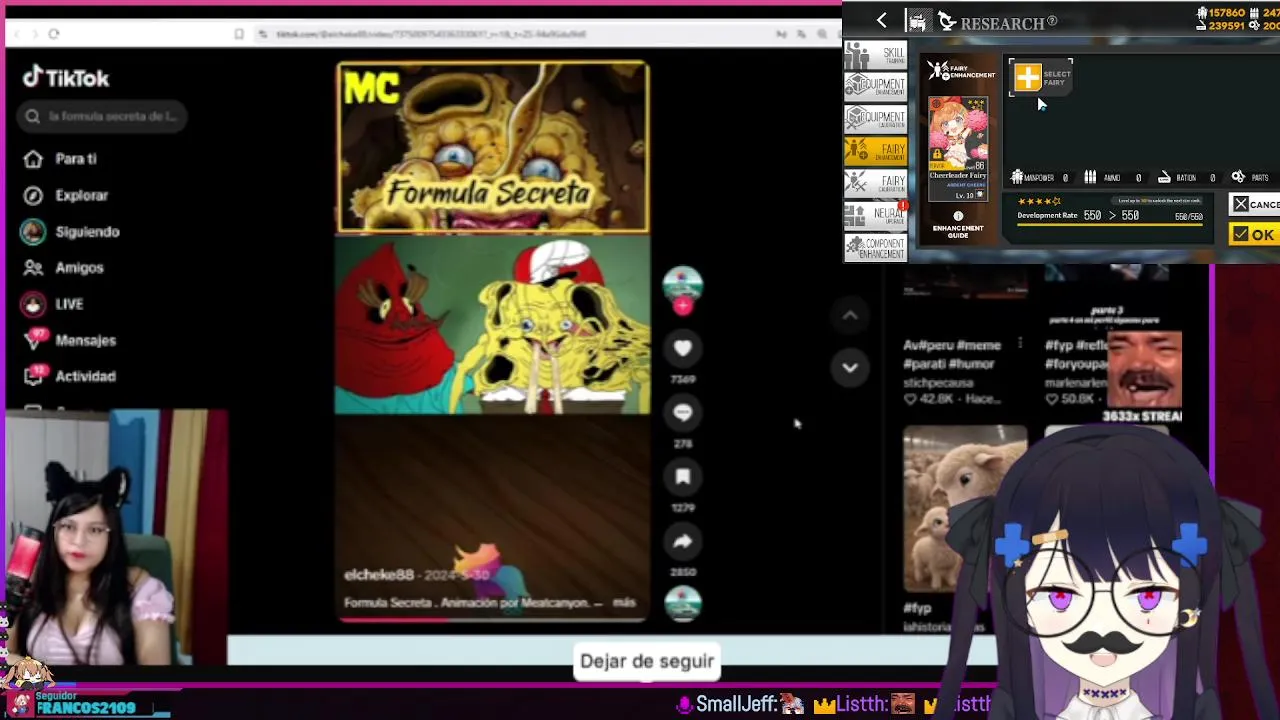Click the browser address bar URL
The image size is (1280, 720).
click(430, 34)
